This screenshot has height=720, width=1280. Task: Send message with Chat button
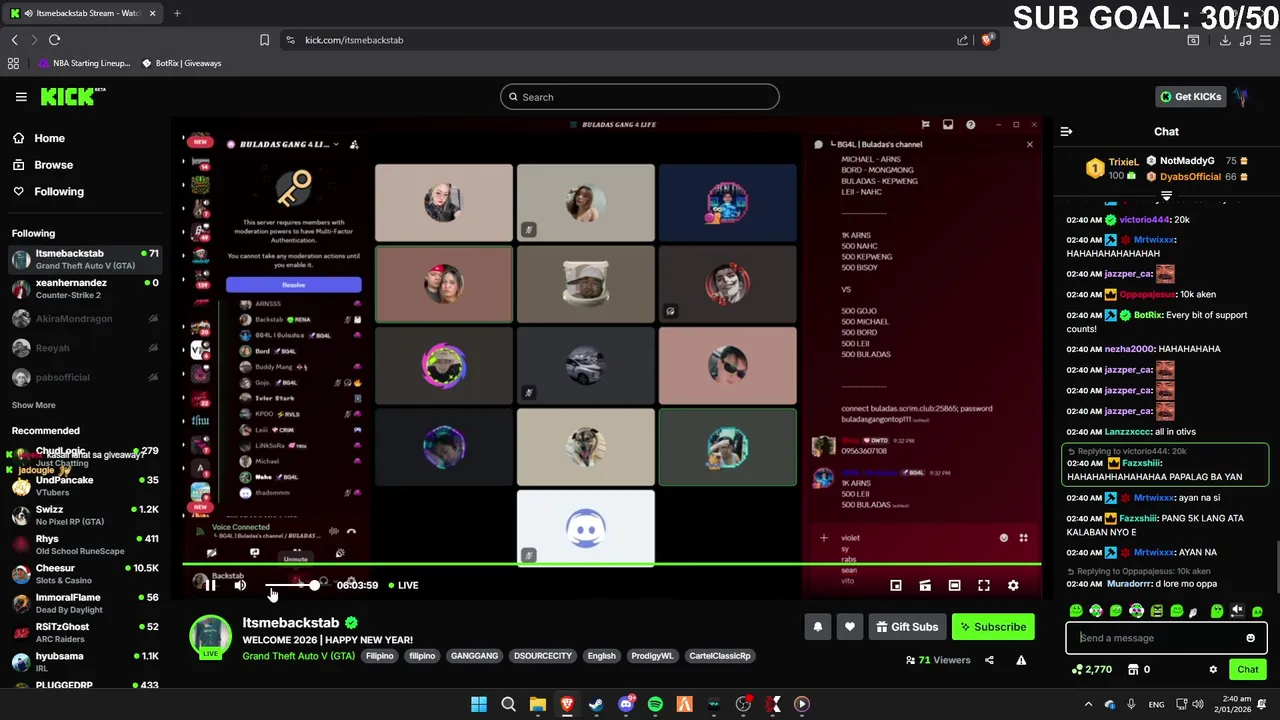tap(1248, 670)
